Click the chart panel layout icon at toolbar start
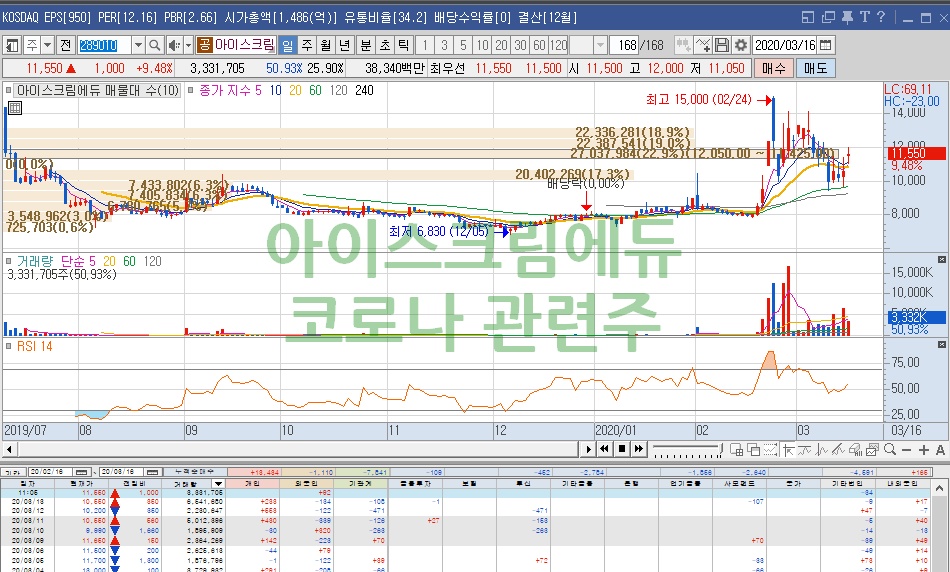Screen dimensions: 950x572 point(12,45)
